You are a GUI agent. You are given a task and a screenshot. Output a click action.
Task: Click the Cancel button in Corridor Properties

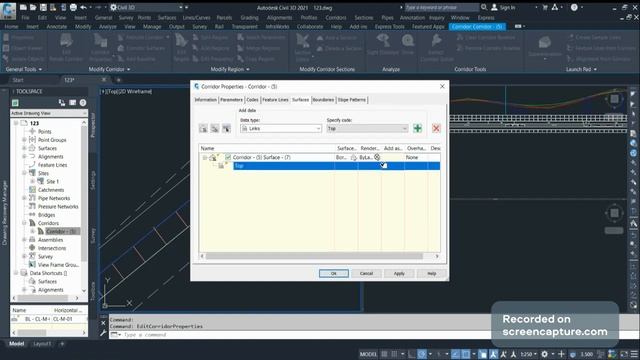coord(367,273)
